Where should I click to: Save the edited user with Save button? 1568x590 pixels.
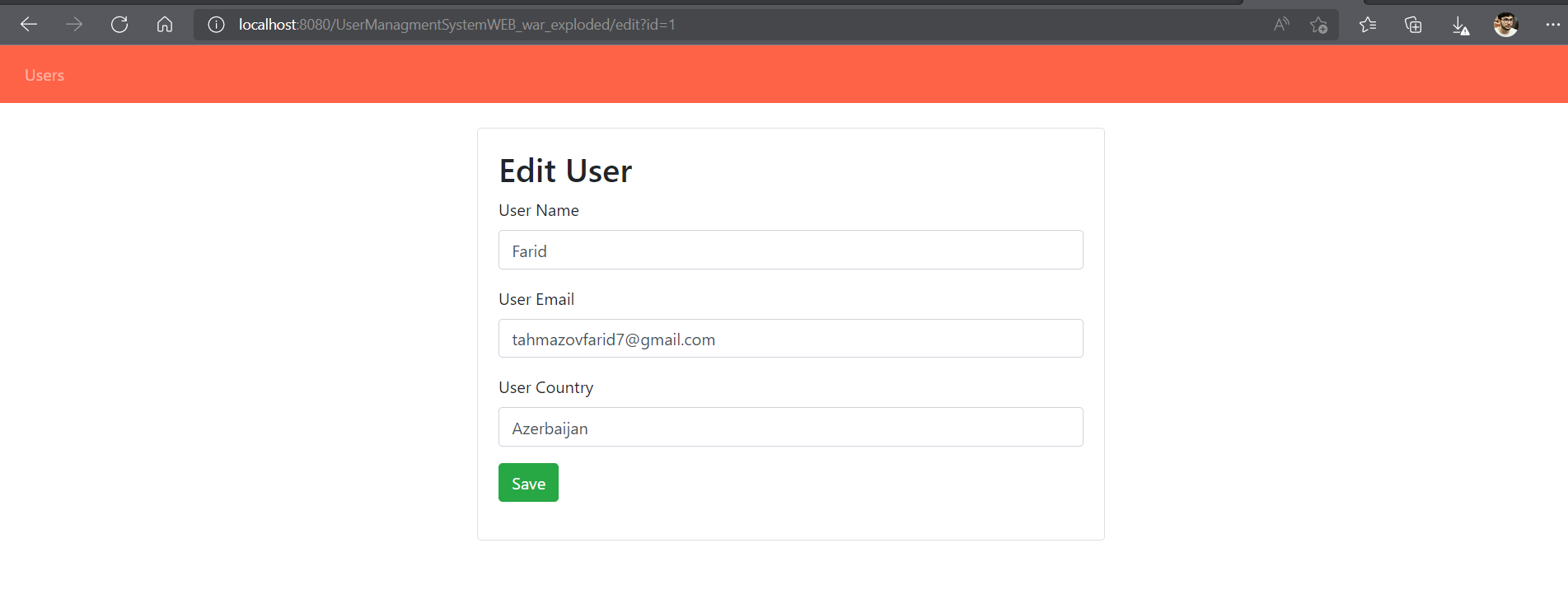click(x=528, y=483)
